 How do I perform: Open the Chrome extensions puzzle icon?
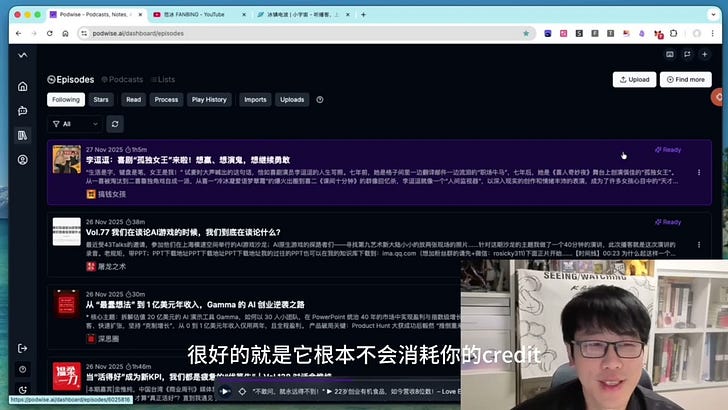pyautogui.click(x=674, y=33)
